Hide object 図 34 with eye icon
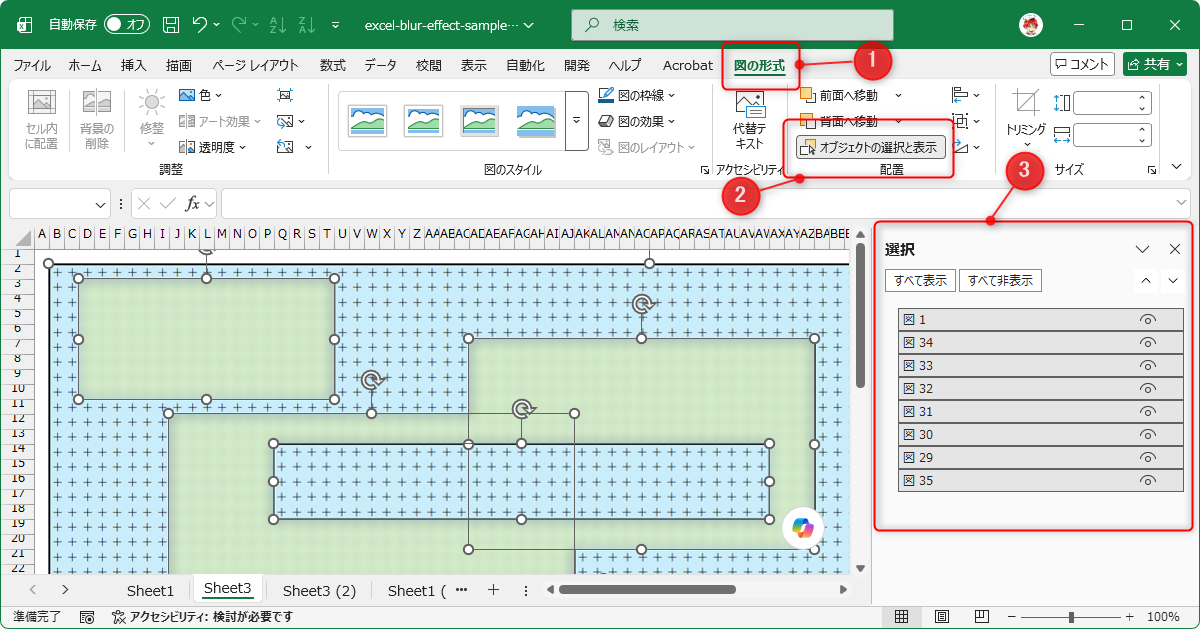1200x629 pixels. click(x=1148, y=343)
